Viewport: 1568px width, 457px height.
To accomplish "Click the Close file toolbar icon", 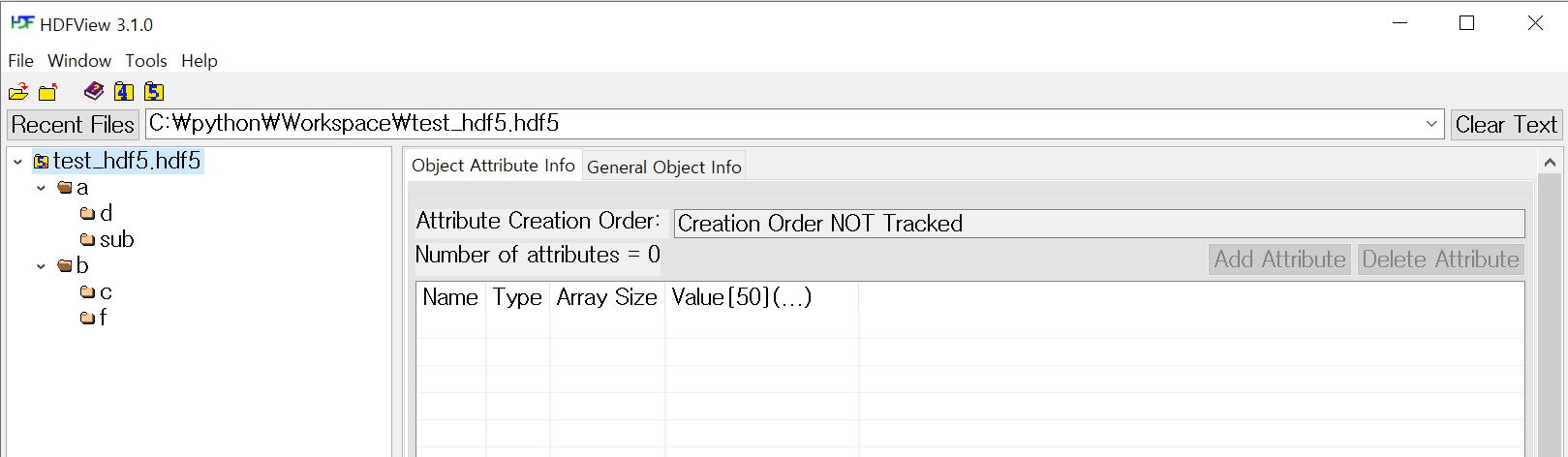I will click(47, 92).
